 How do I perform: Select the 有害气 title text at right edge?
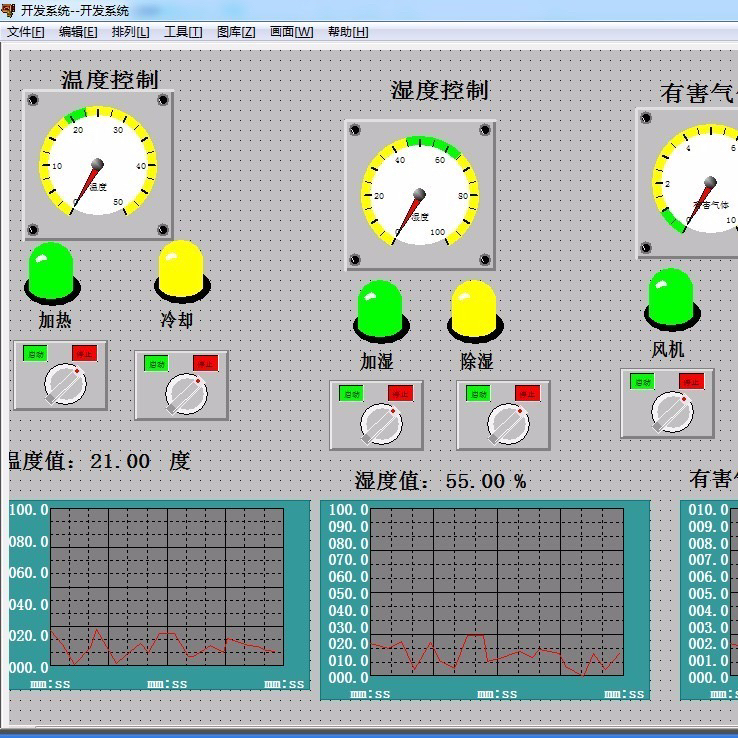(x=698, y=93)
